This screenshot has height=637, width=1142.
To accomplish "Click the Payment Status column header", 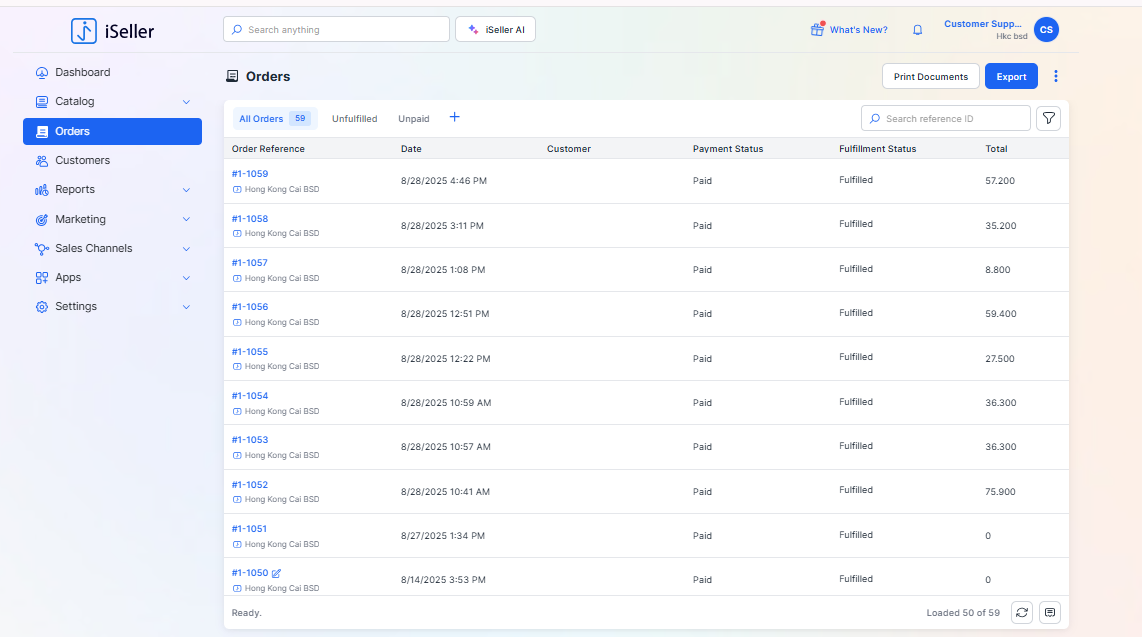I will [x=728, y=149].
